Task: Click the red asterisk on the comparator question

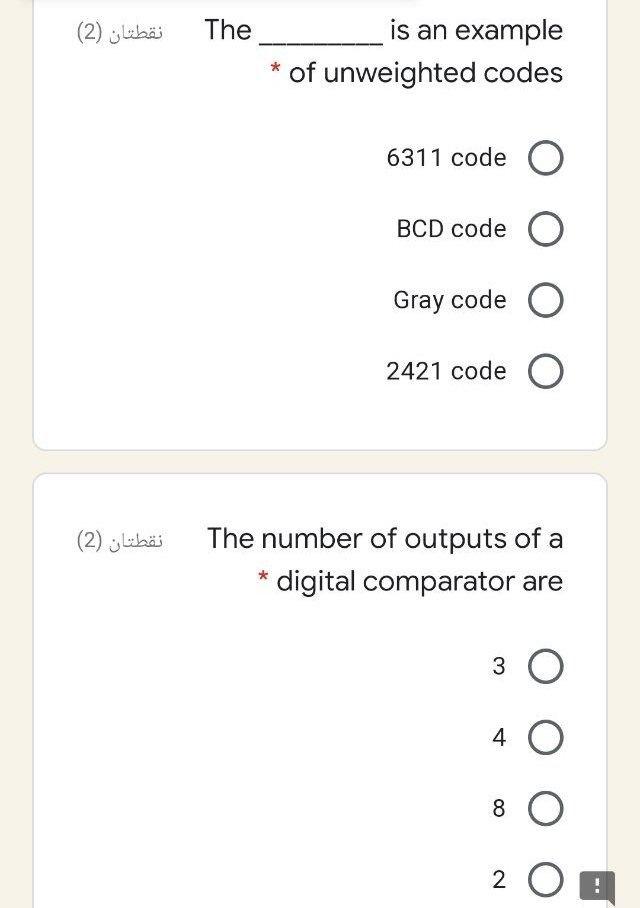Action: (x=262, y=580)
